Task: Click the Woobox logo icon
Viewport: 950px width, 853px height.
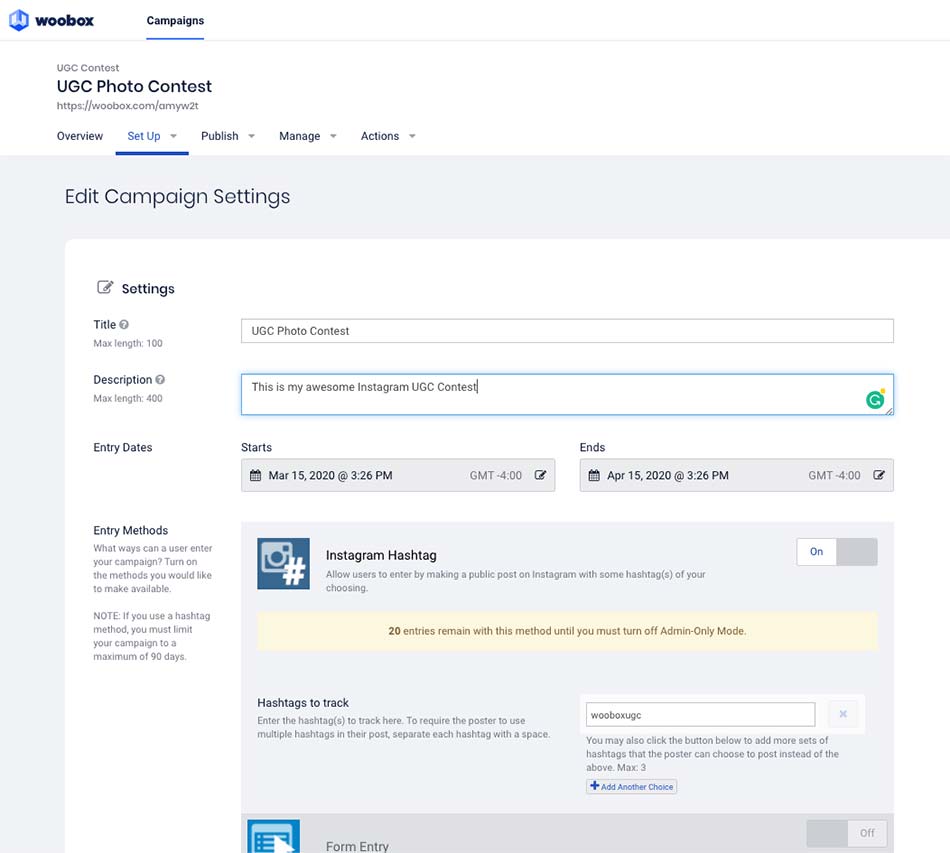Action: point(19,20)
